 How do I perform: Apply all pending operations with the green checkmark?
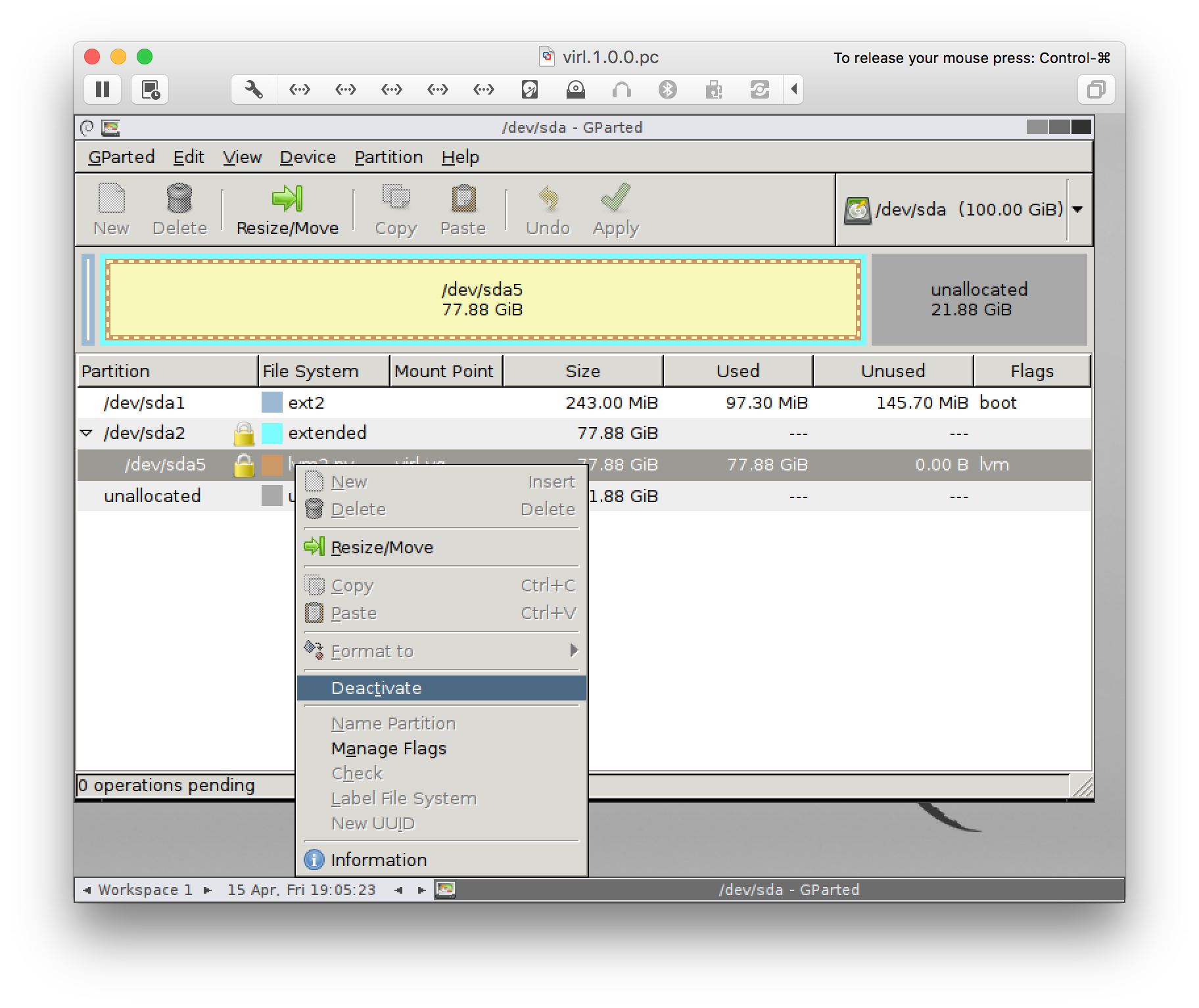point(614,209)
